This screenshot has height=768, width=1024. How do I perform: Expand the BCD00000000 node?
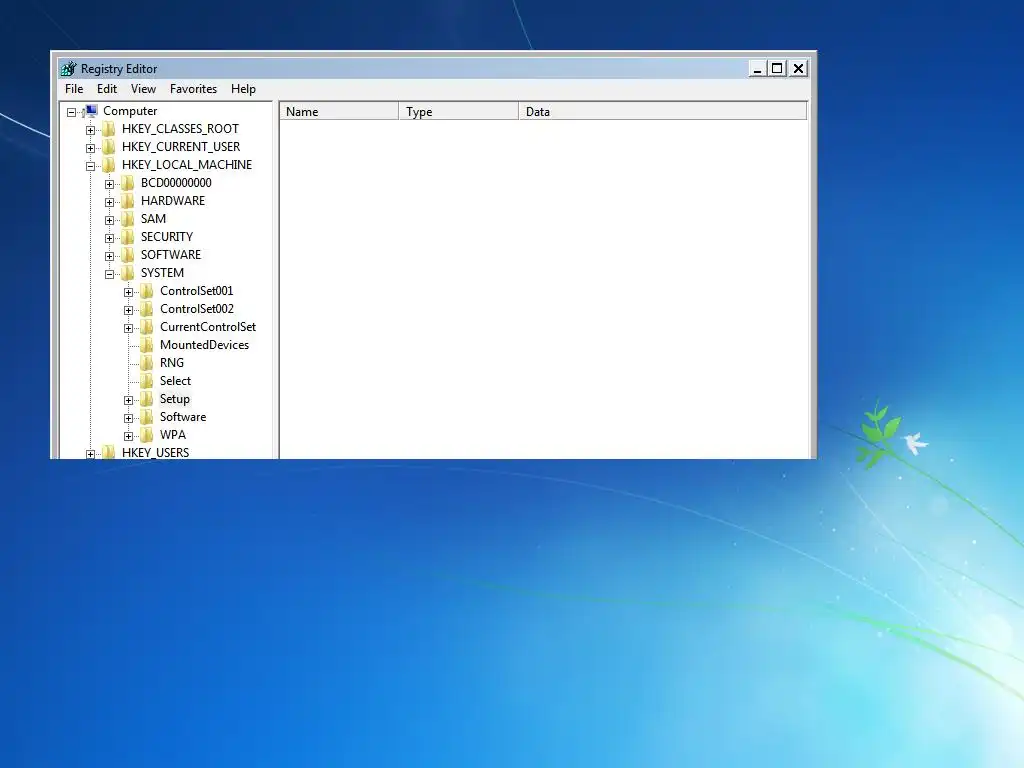click(109, 184)
